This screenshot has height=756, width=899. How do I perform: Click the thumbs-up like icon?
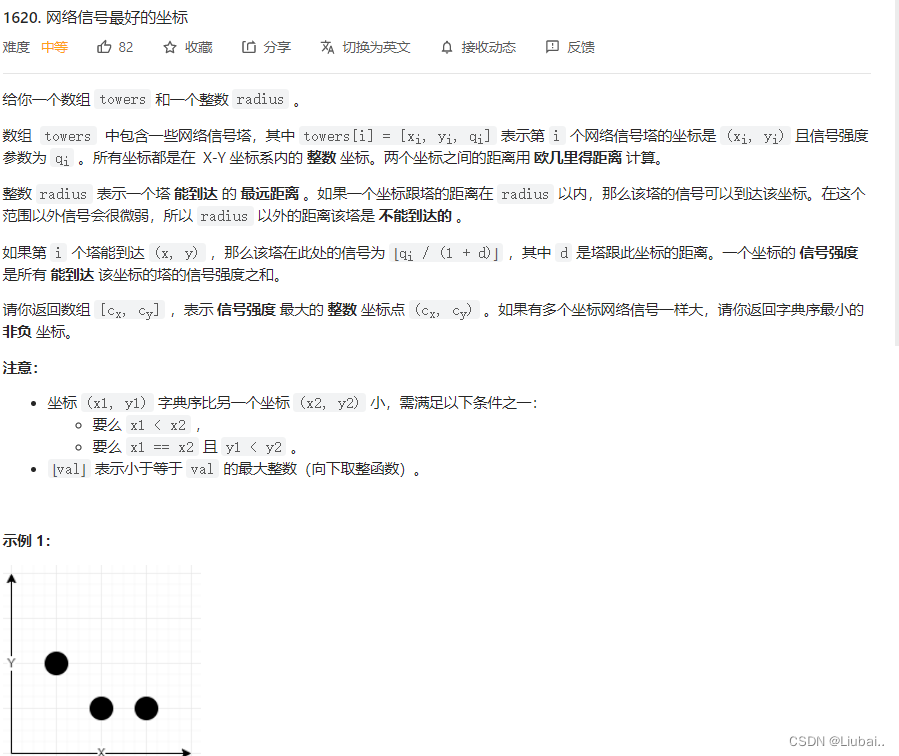point(104,47)
